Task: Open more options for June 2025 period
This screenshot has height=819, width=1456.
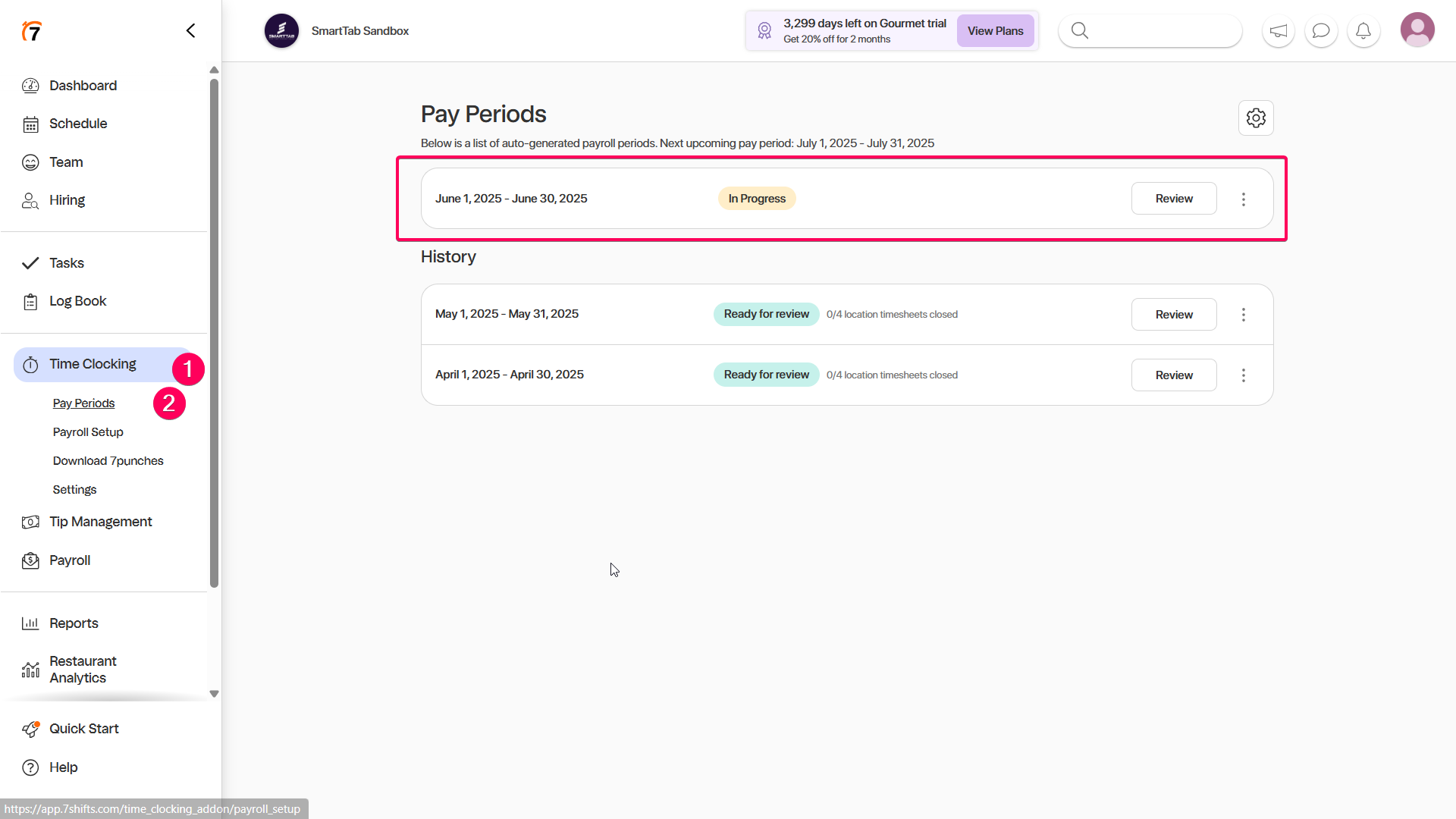Action: coord(1243,199)
